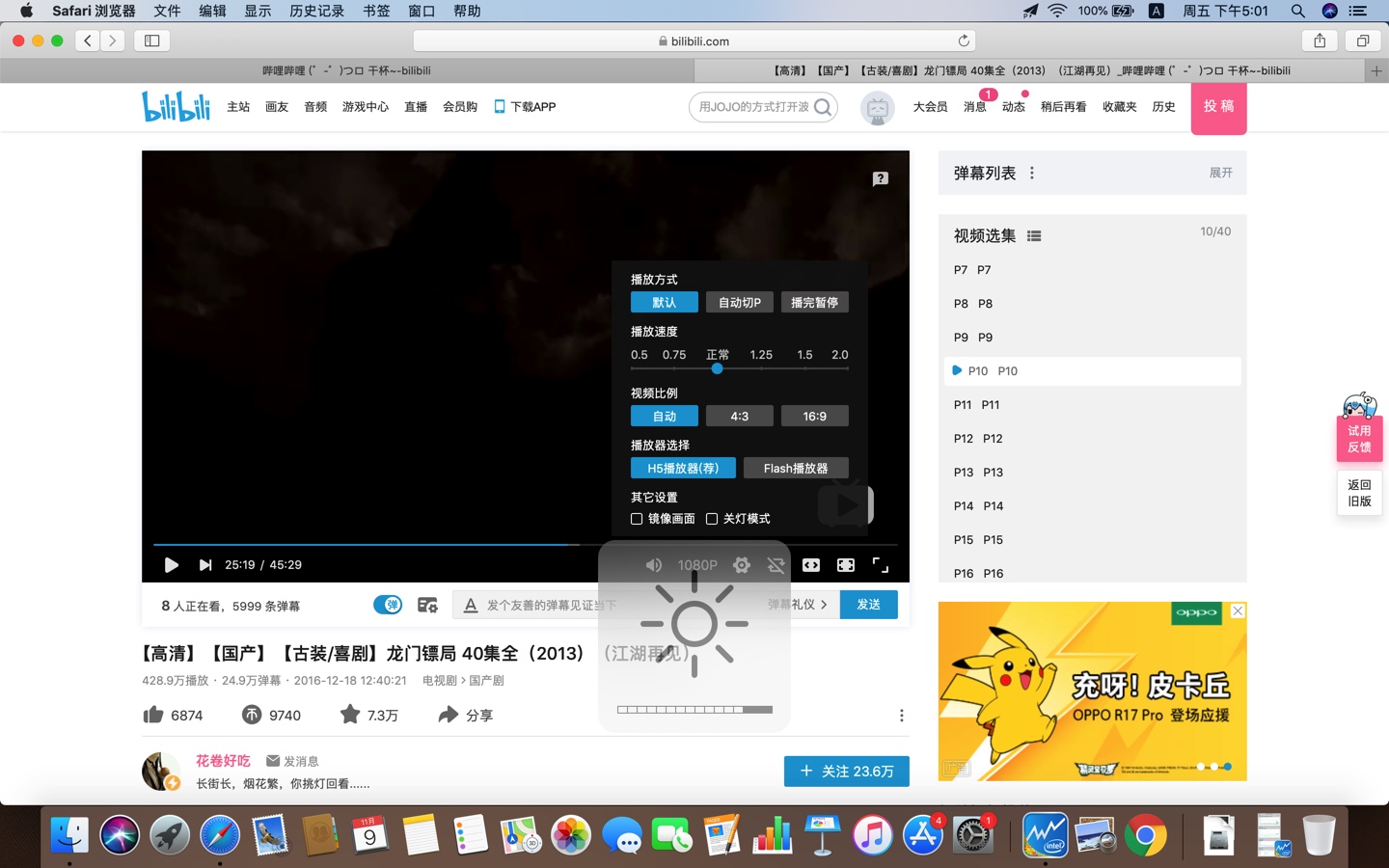Open the bilibili user avatar icon

pos(877,108)
